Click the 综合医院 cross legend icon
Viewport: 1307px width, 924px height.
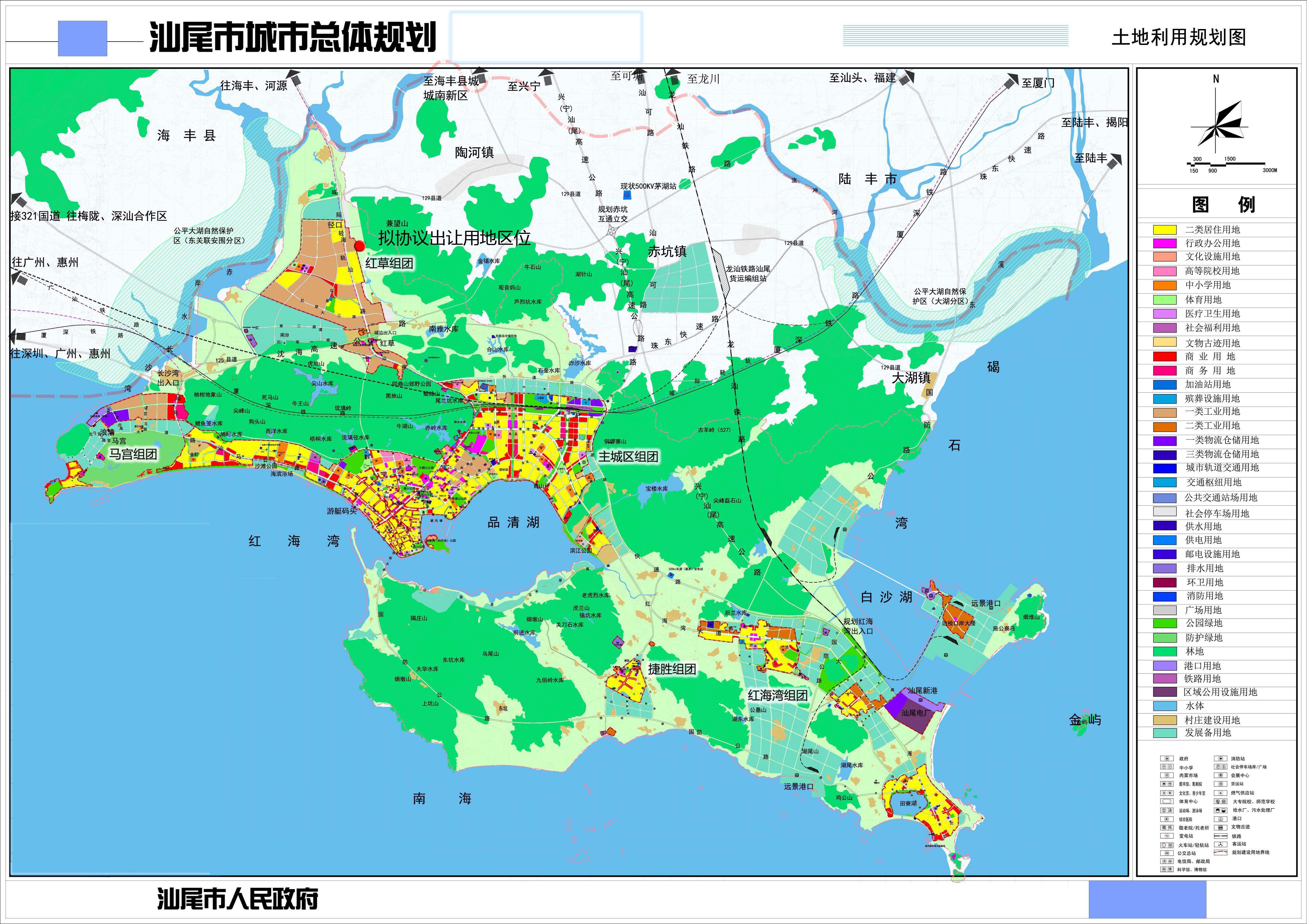coord(1167,819)
